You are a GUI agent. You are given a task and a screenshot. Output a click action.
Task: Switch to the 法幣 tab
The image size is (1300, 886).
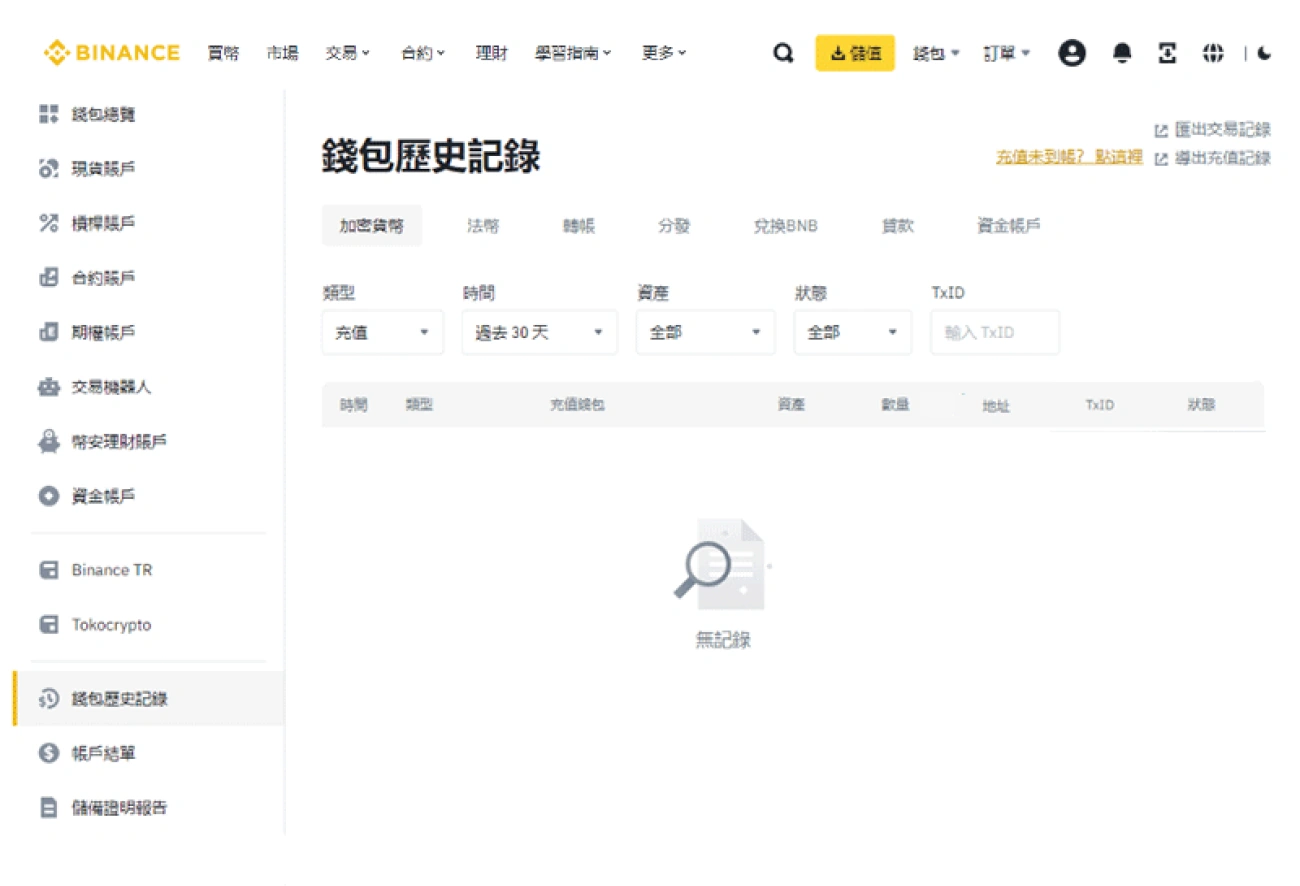click(483, 226)
